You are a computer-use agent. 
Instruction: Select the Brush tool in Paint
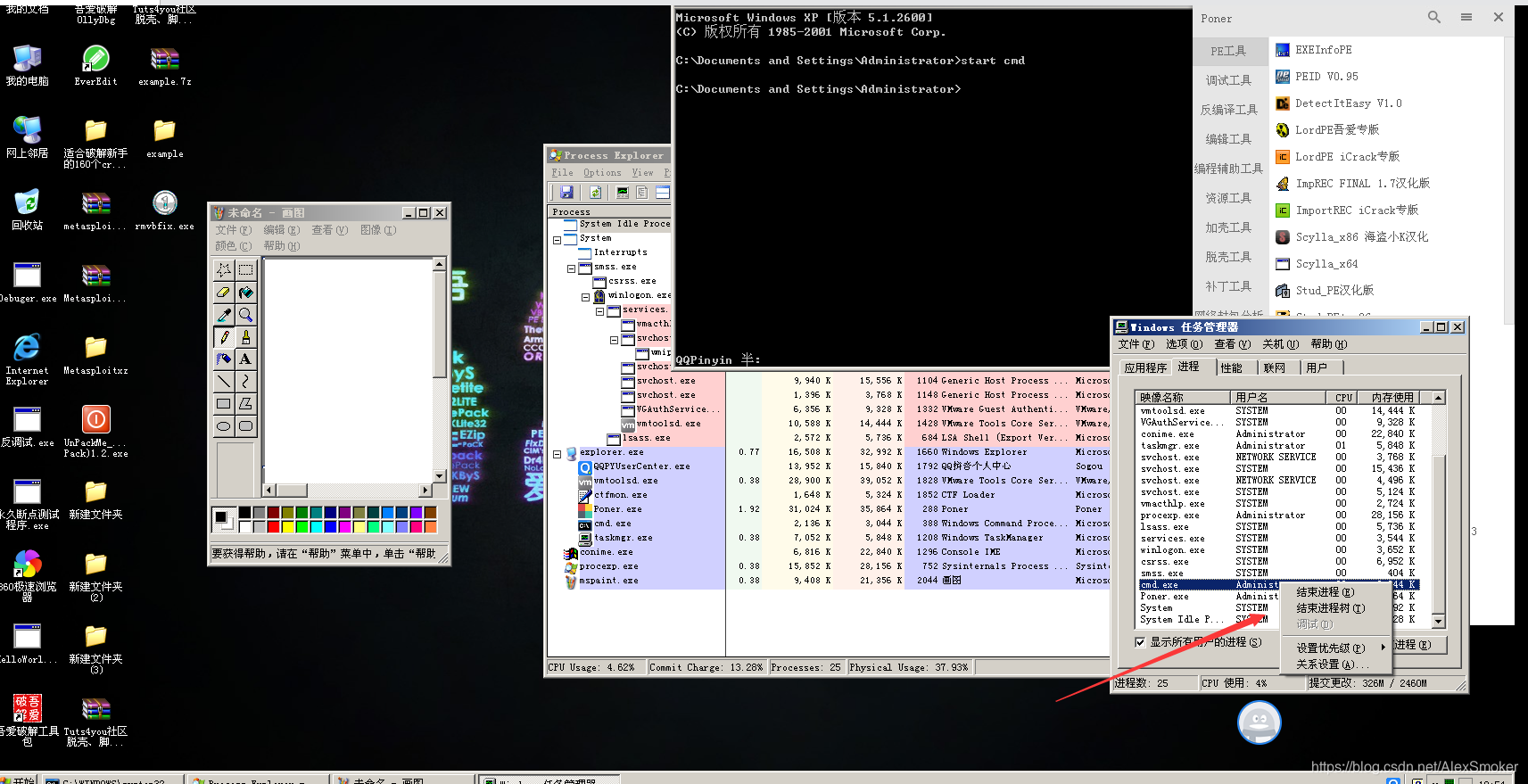245,337
